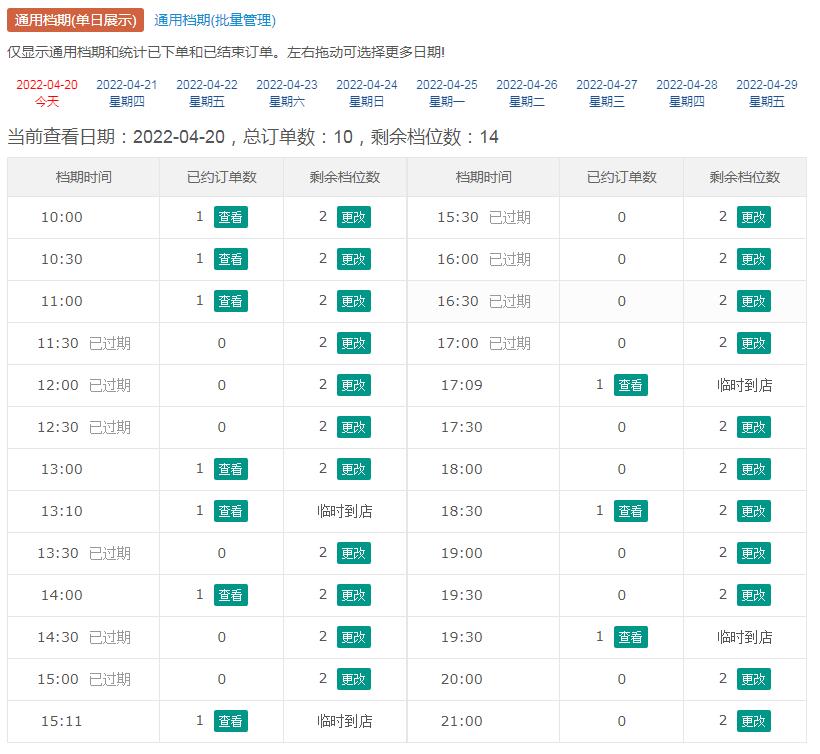
Task: Click 更改 in the 15:30 row
Action: (753, 217)
